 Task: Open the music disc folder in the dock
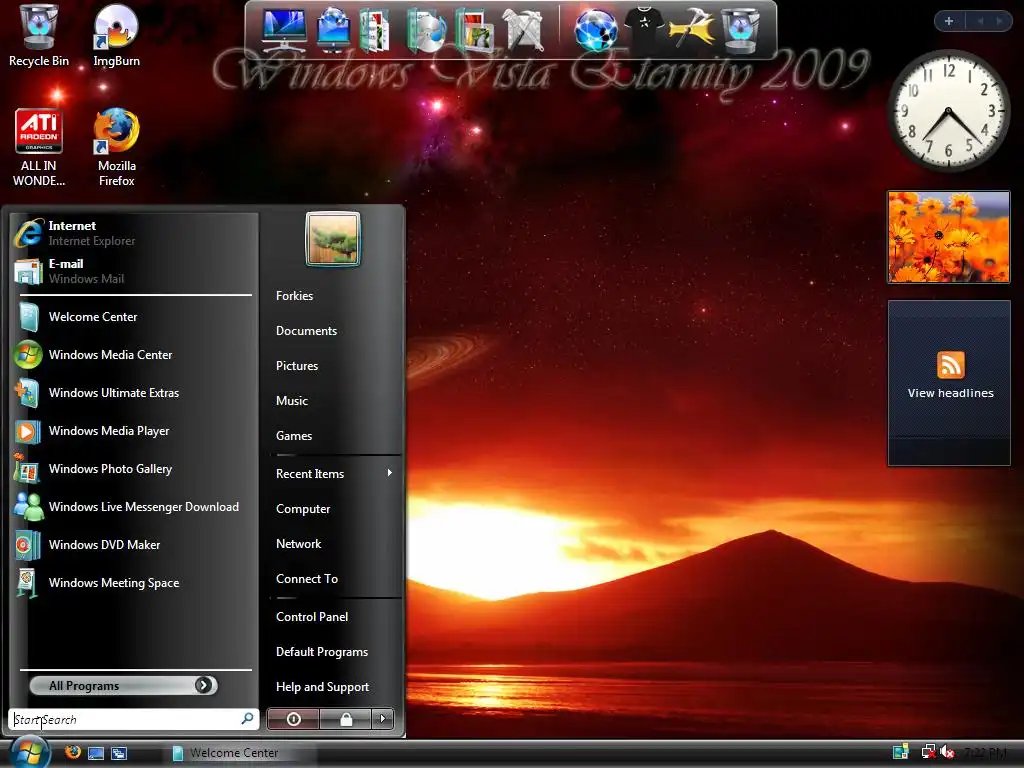[426, 30]
